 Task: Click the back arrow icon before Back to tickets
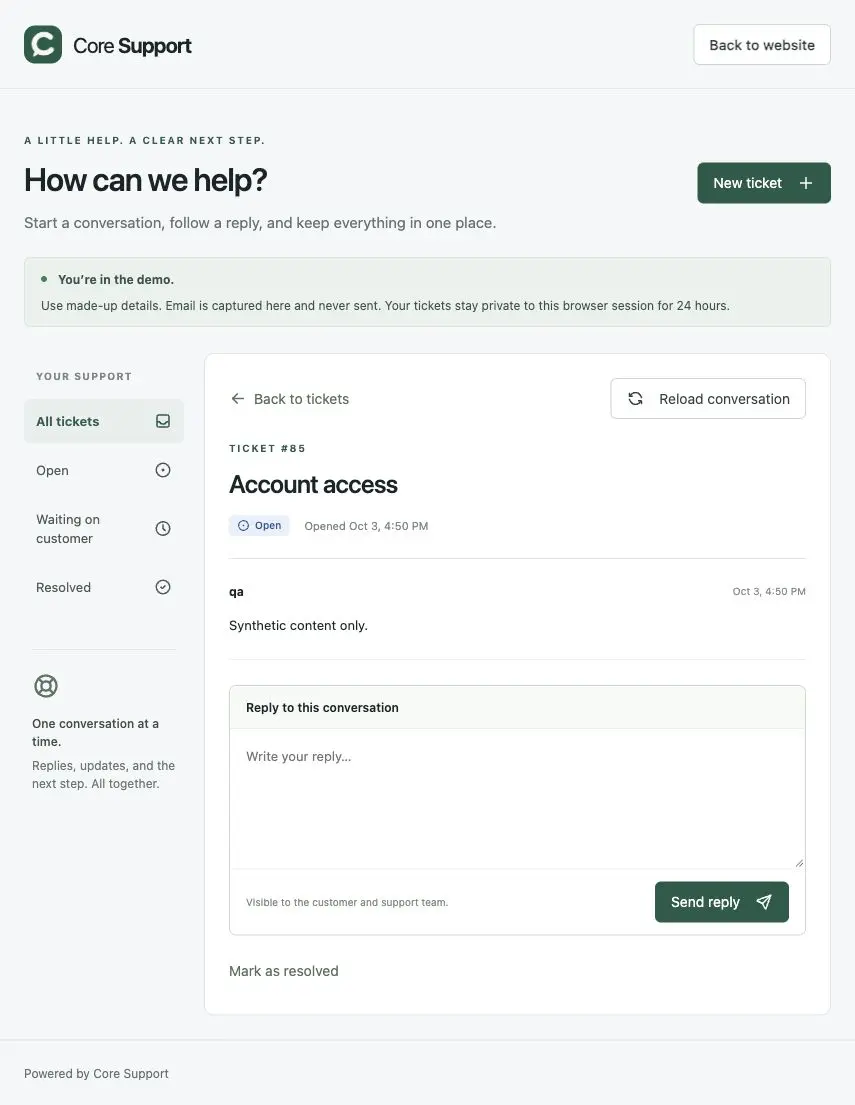pyautogui.click(x=238, y=399)
